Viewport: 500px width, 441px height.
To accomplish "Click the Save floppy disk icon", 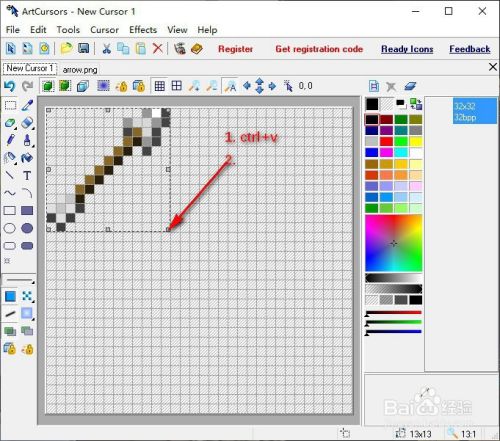I will pos(83,49).
